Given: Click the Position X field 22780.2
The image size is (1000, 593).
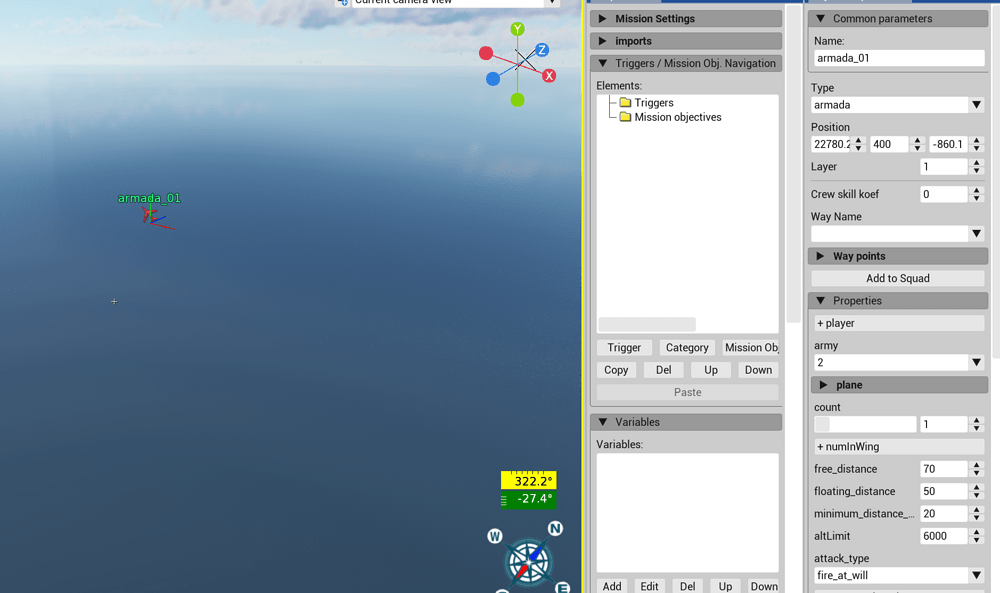Looking at the screenshot, I should point(832,144).
